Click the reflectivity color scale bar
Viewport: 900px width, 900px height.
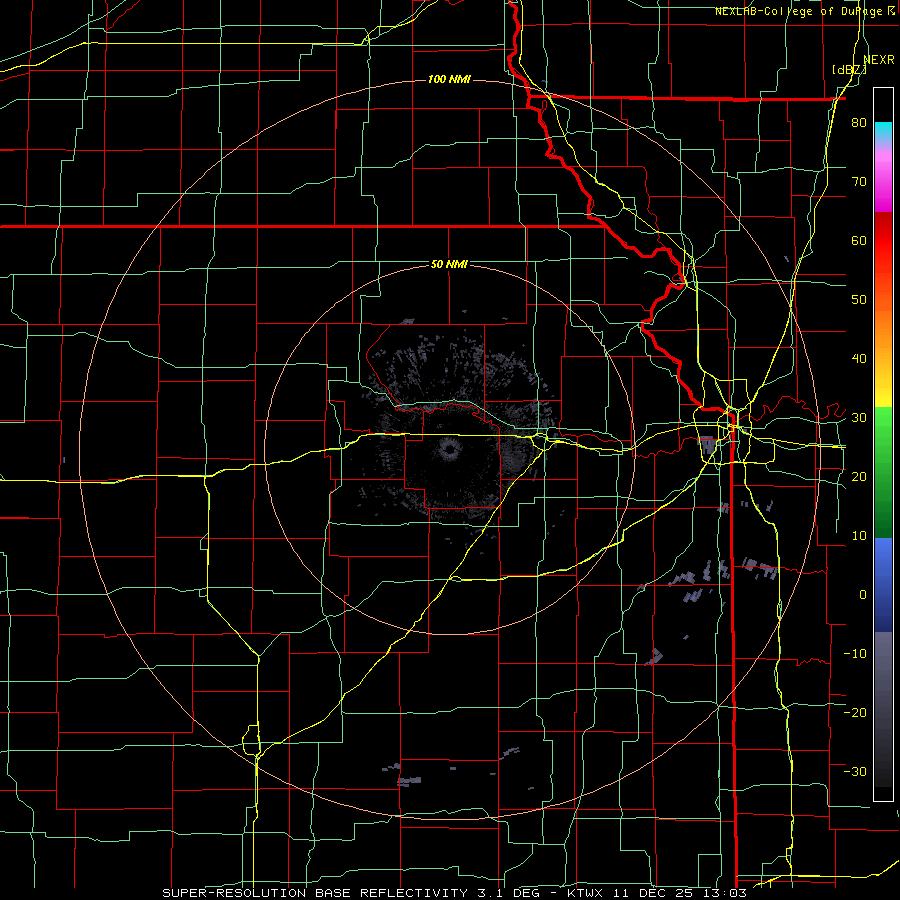(x=883, y=444)
